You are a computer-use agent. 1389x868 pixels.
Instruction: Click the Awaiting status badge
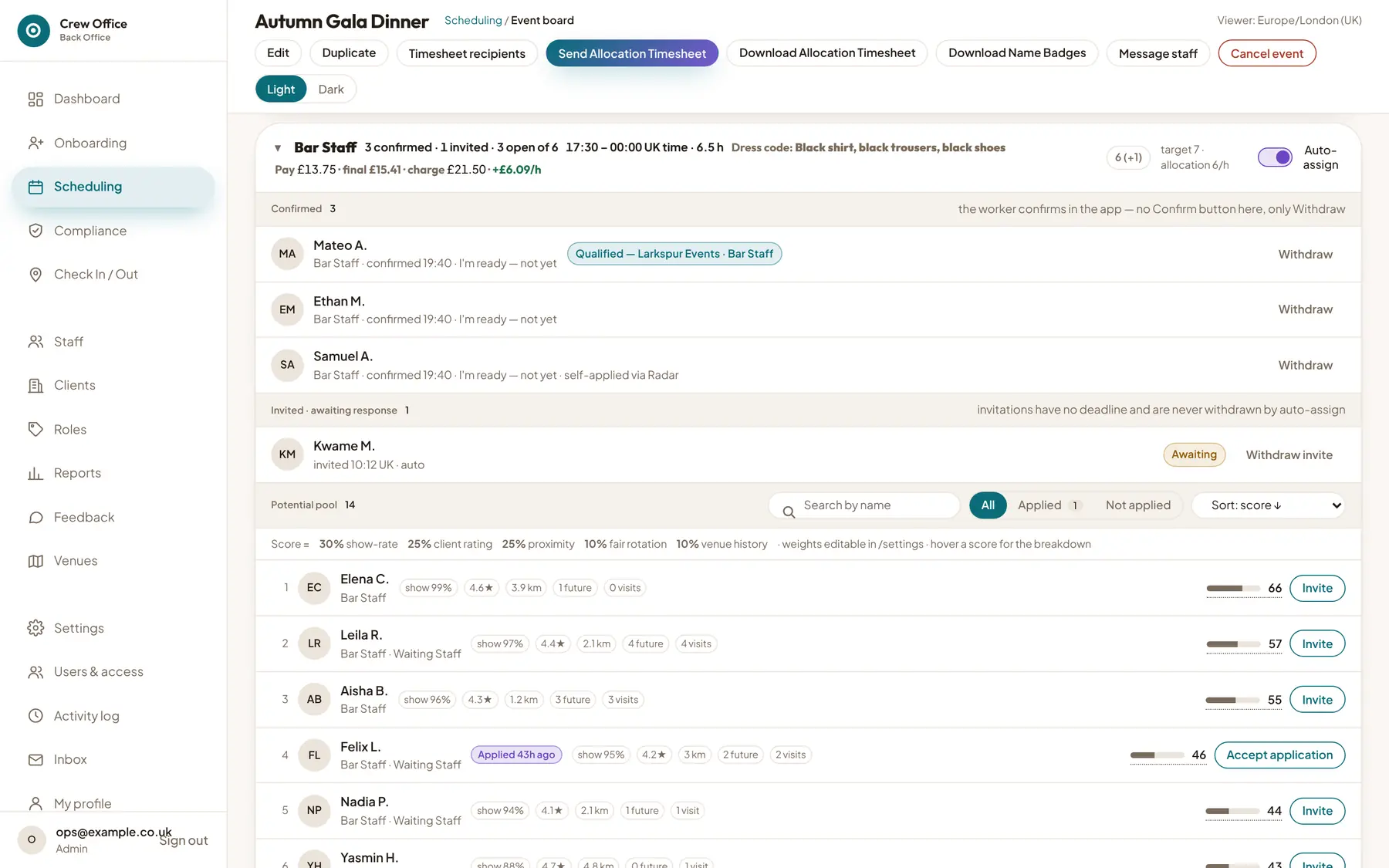1194,455
